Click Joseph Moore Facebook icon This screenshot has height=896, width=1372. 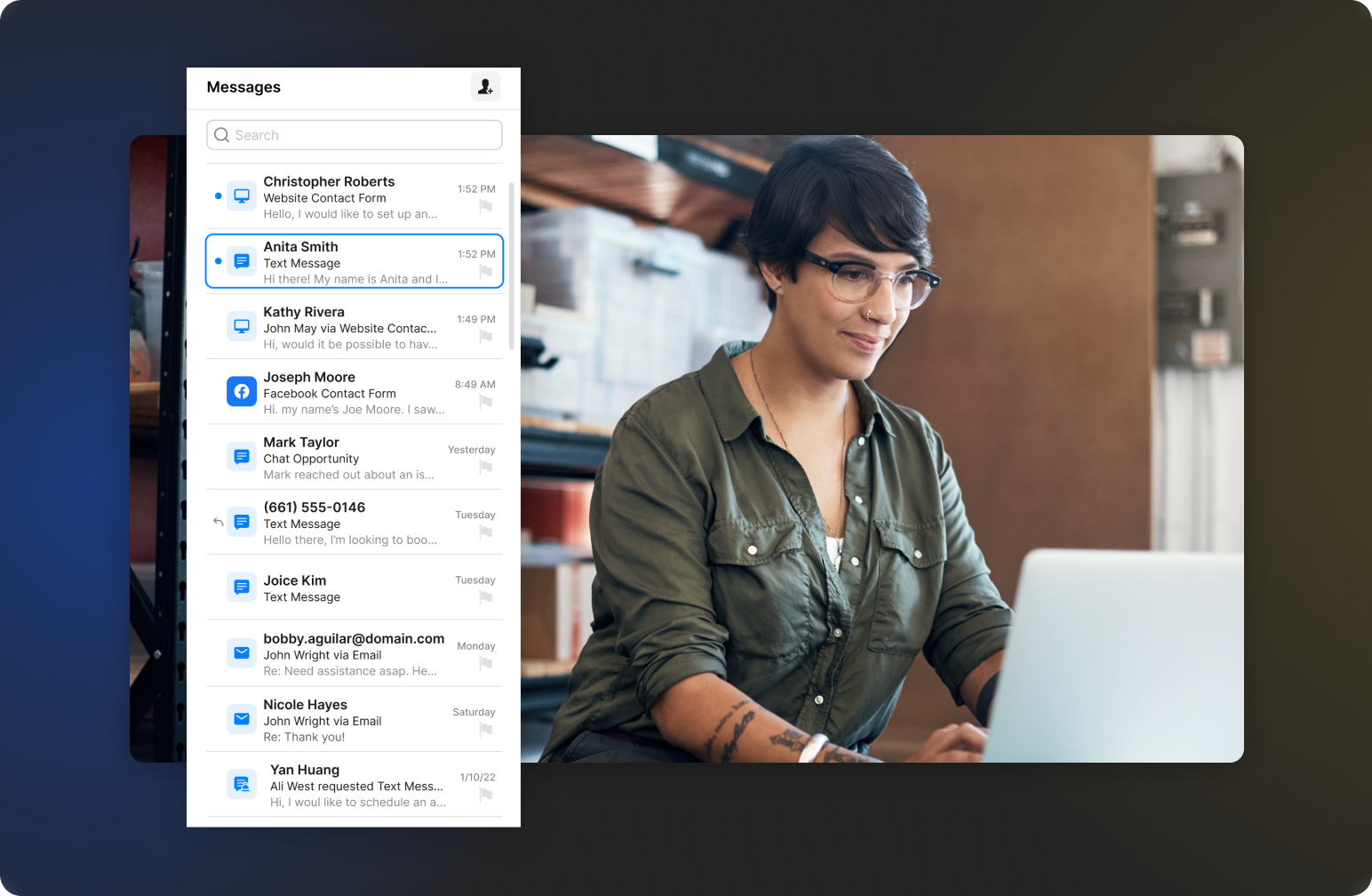(242, 391)
